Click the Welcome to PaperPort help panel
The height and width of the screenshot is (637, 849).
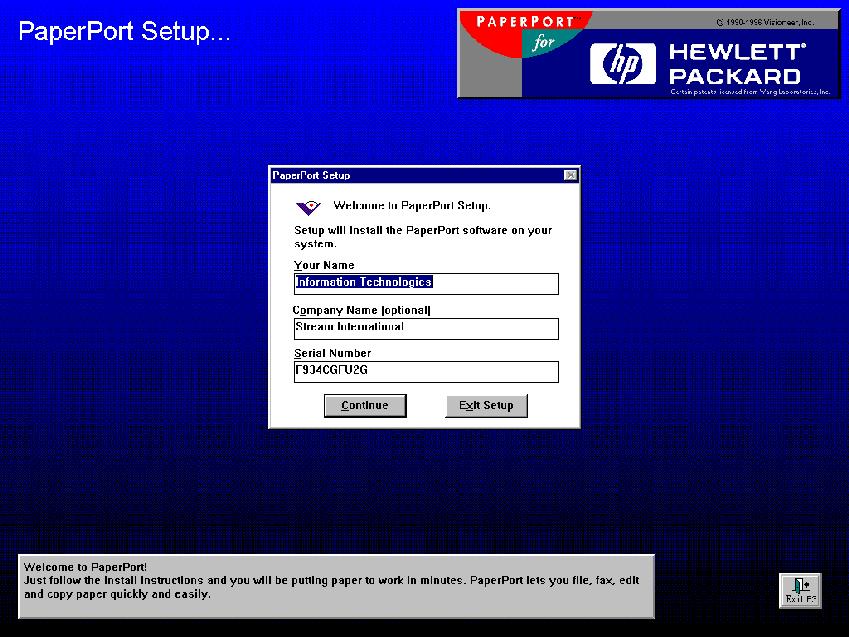click(336, 586)
